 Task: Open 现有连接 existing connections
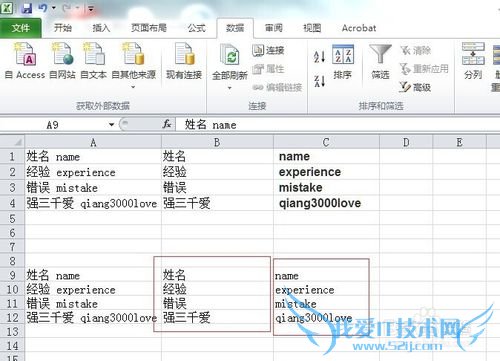pyautogui.click(x=184, y=61)
